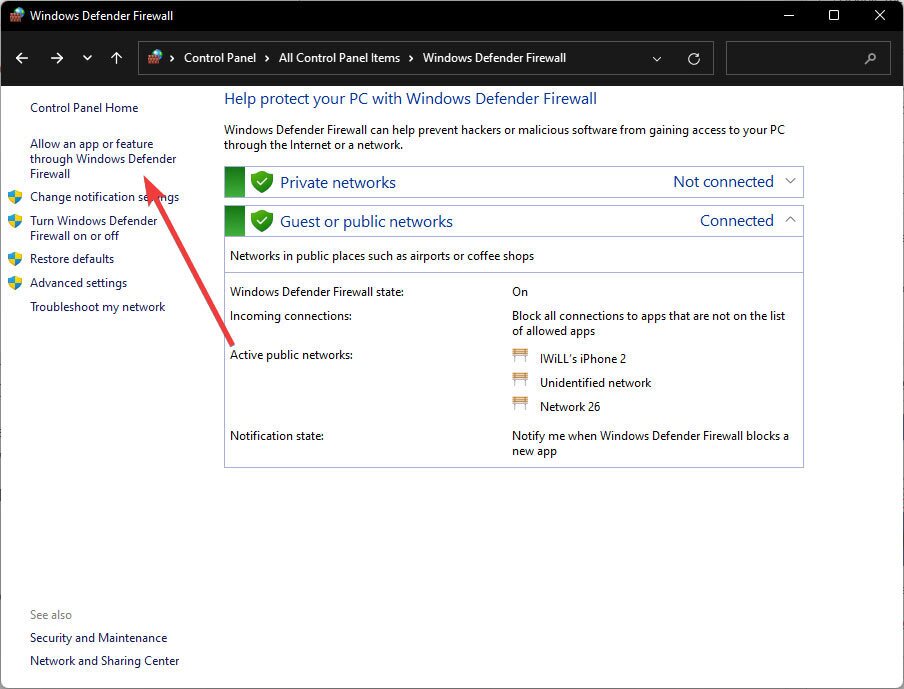Open recent locations dropdown chevron
This screenshot has width=904, height=689.
(87, 58)
